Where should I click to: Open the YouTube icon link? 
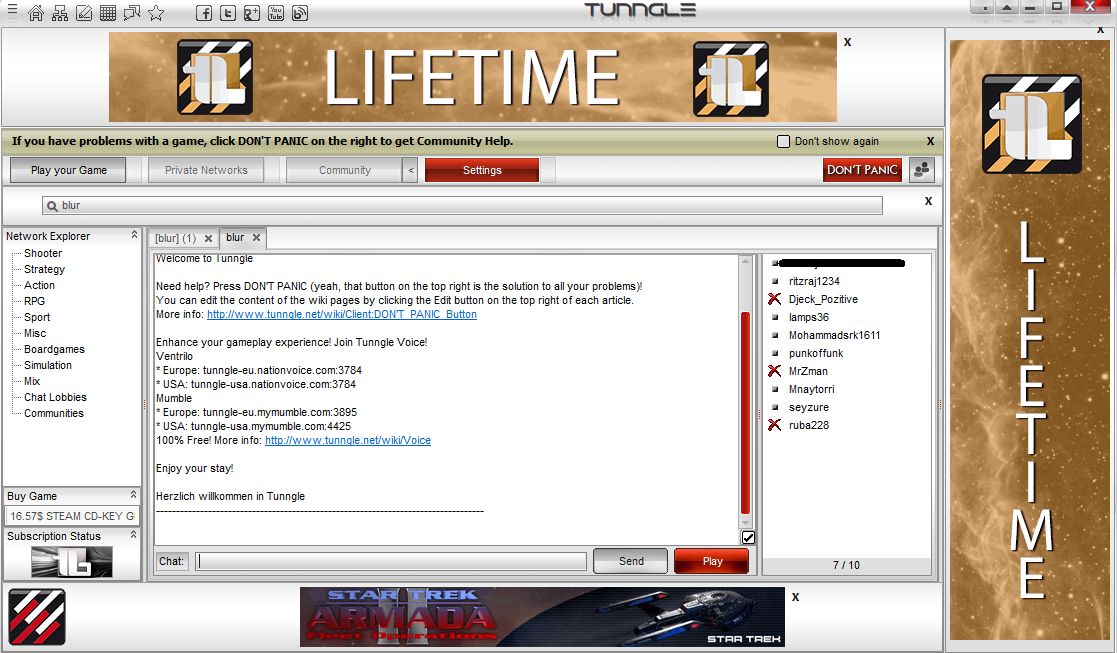point(276,13)
